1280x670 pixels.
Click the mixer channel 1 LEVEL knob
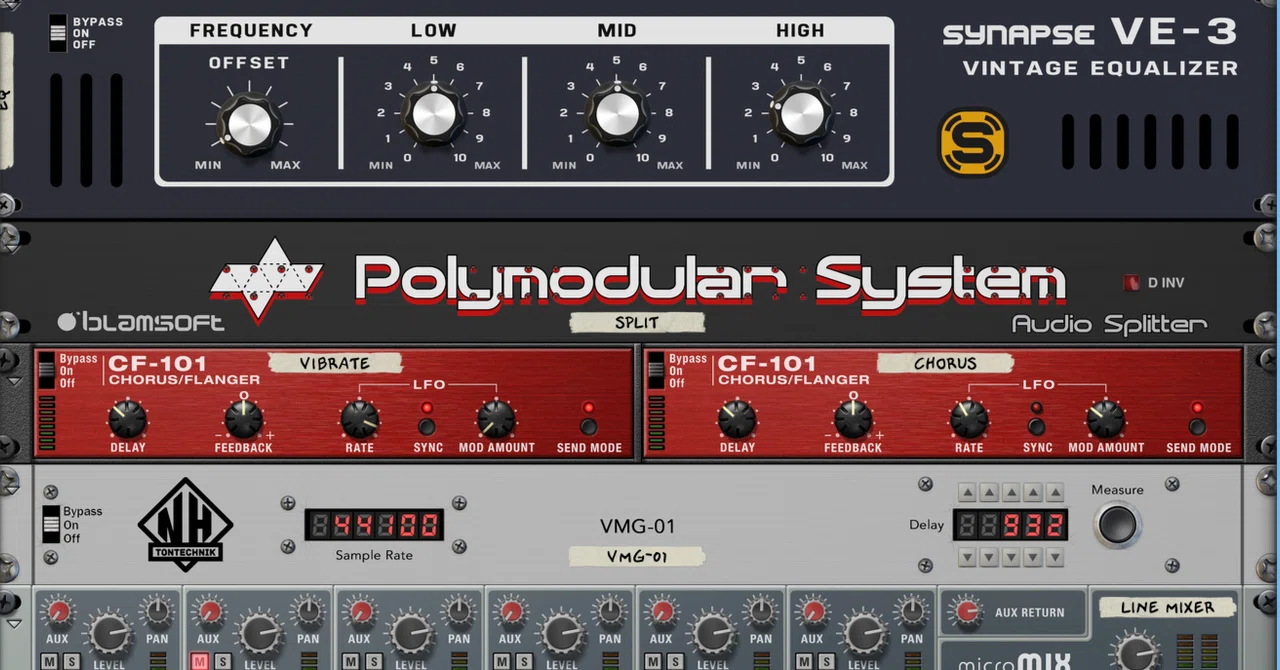pyautogui.click(x=109, y=634)
